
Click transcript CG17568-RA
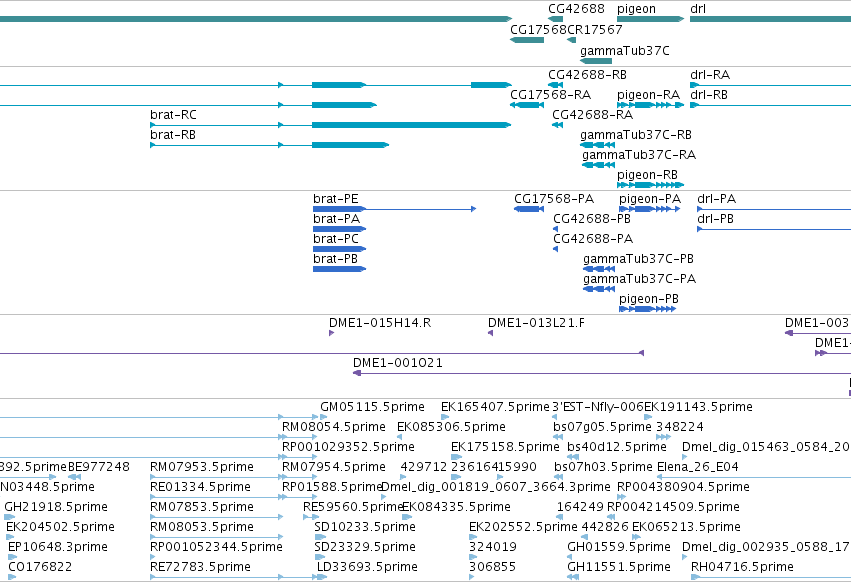(x=550, y=95)
